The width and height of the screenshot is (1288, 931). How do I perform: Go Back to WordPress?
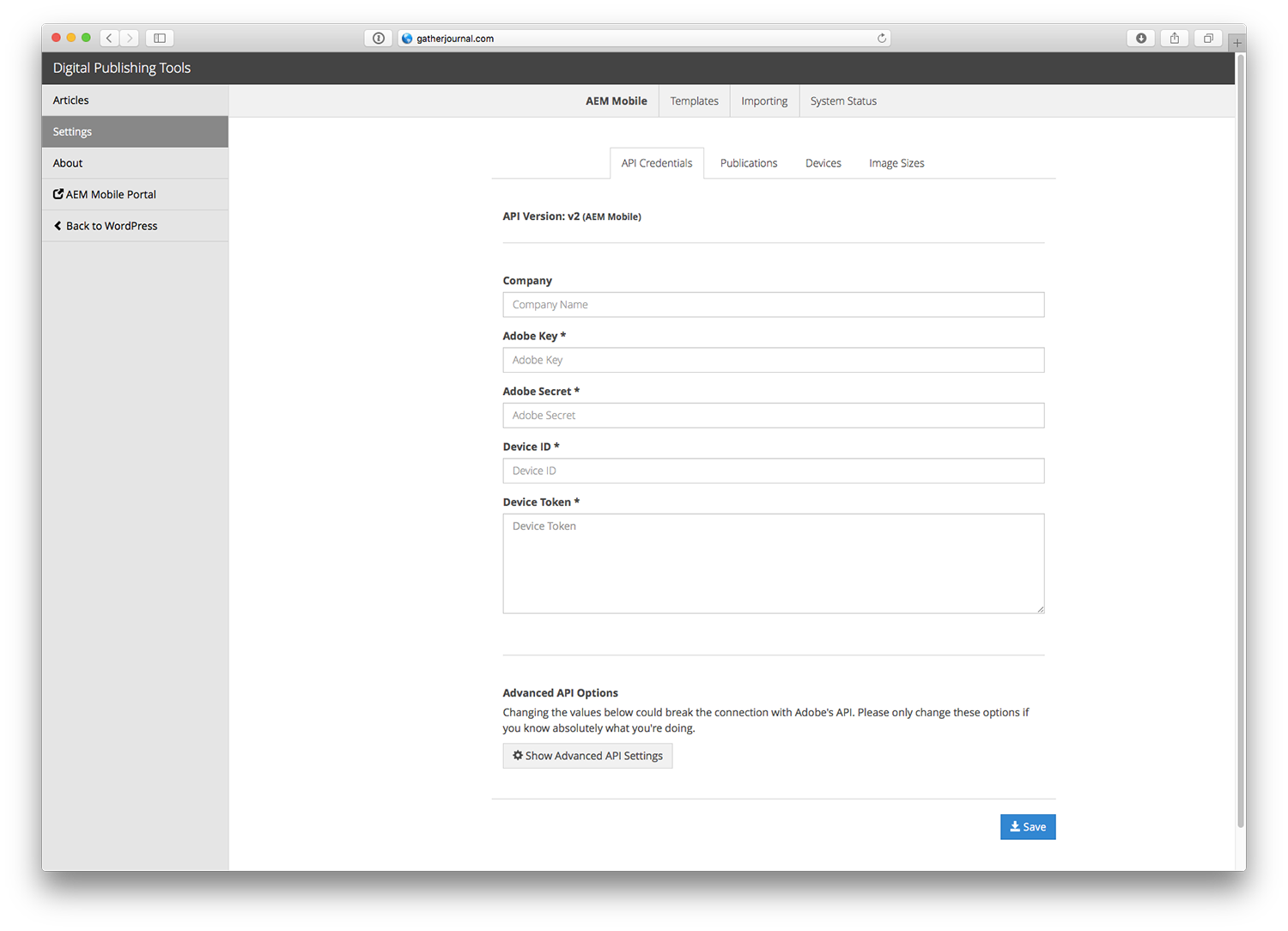pos(106,226)
